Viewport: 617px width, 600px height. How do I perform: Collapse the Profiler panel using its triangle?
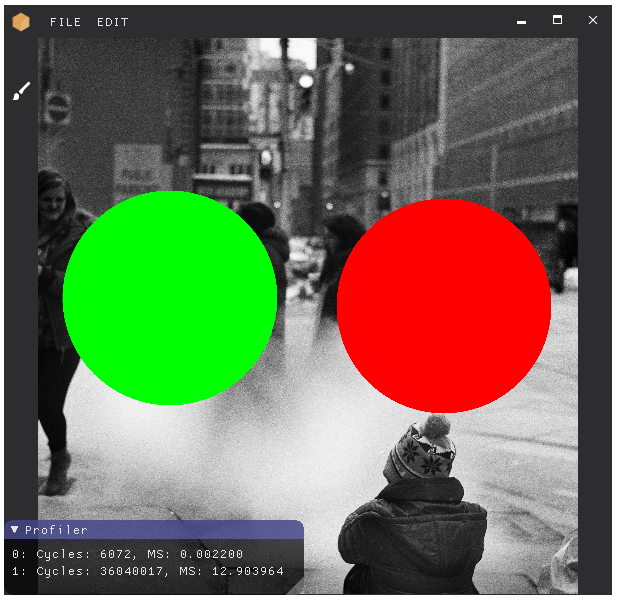pyautogui.click(x=14, y=530)
